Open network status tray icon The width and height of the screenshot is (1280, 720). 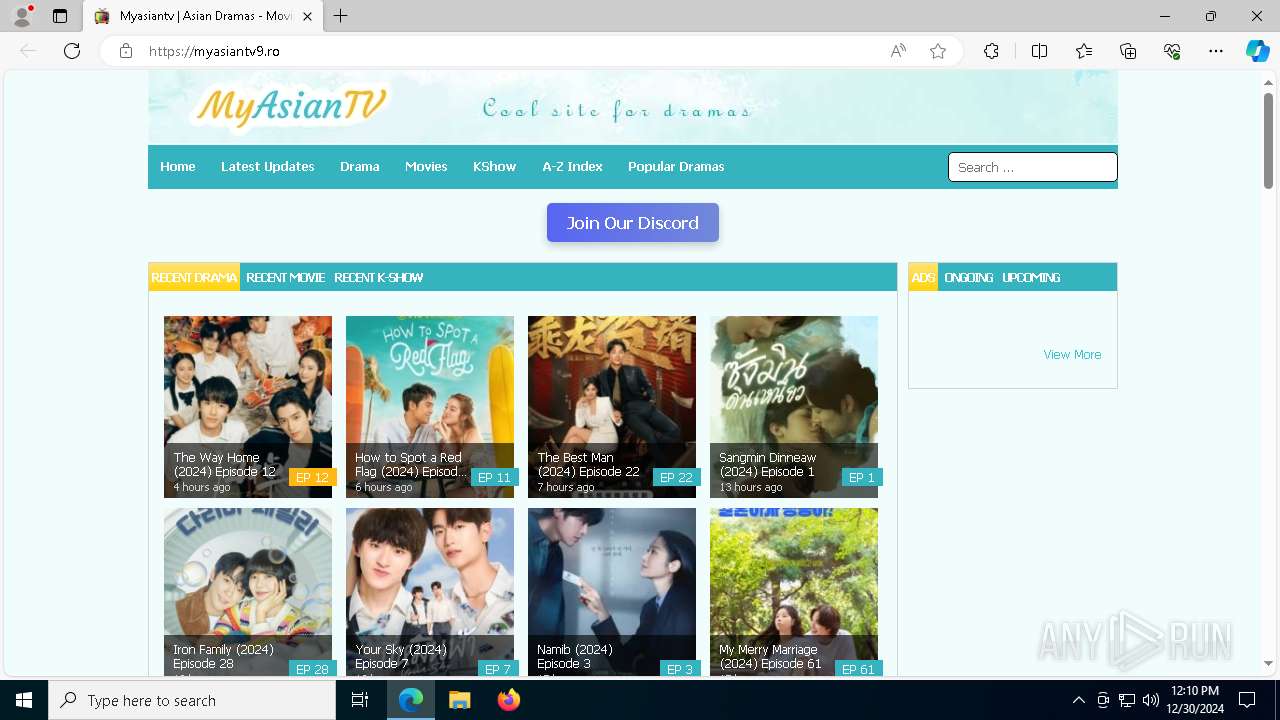point(1127,700)
